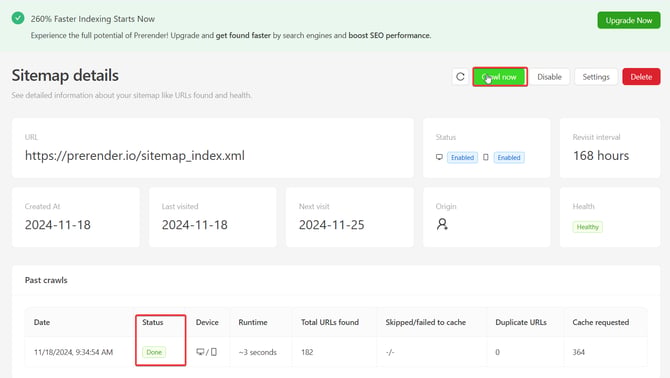Click the 168 hours revisit interval value
Viewport: 670px width, 378px height.
tap(601, 155)
